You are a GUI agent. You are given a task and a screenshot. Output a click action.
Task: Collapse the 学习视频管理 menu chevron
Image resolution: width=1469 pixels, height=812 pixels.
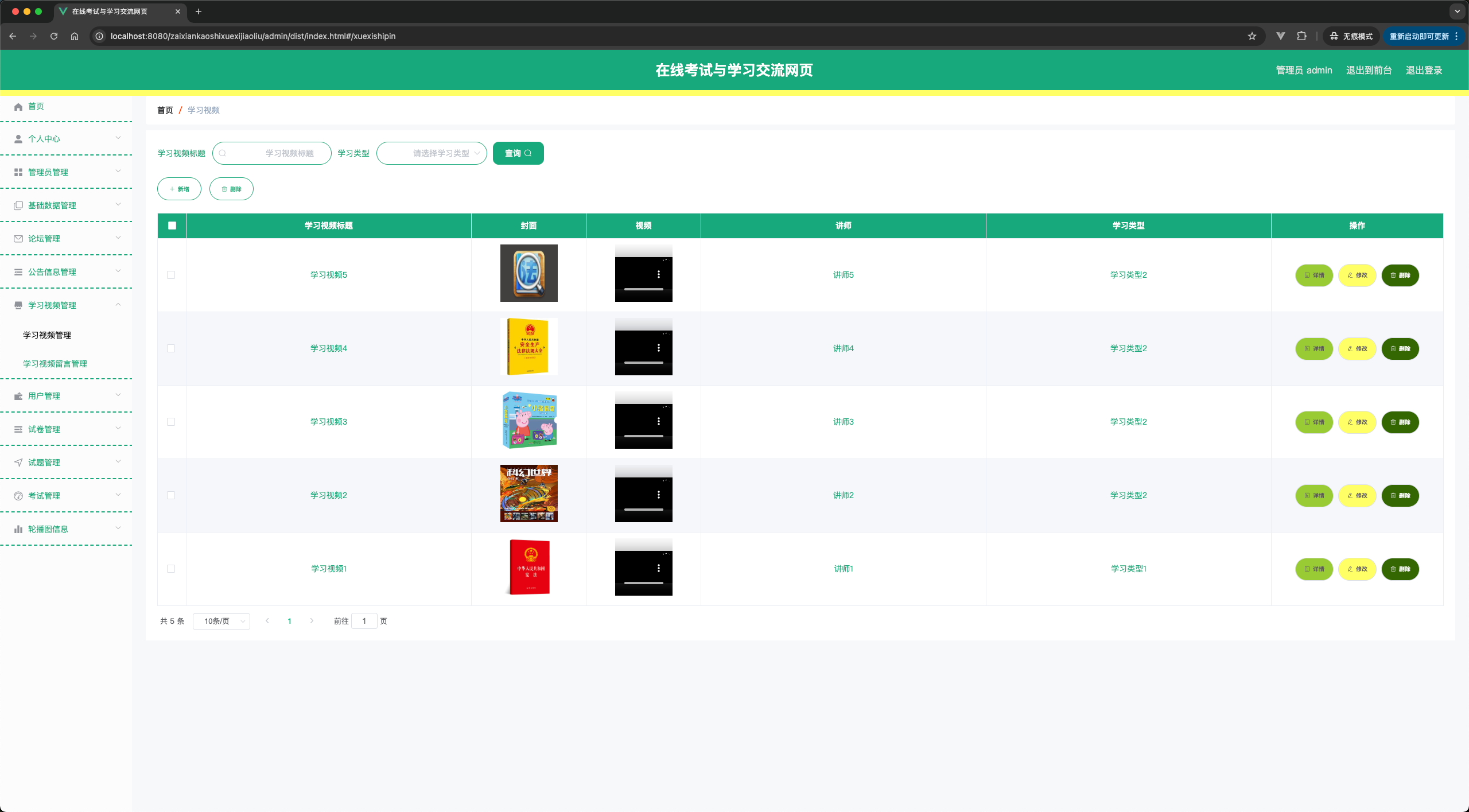pyautogui.click(x=118, y=304)
